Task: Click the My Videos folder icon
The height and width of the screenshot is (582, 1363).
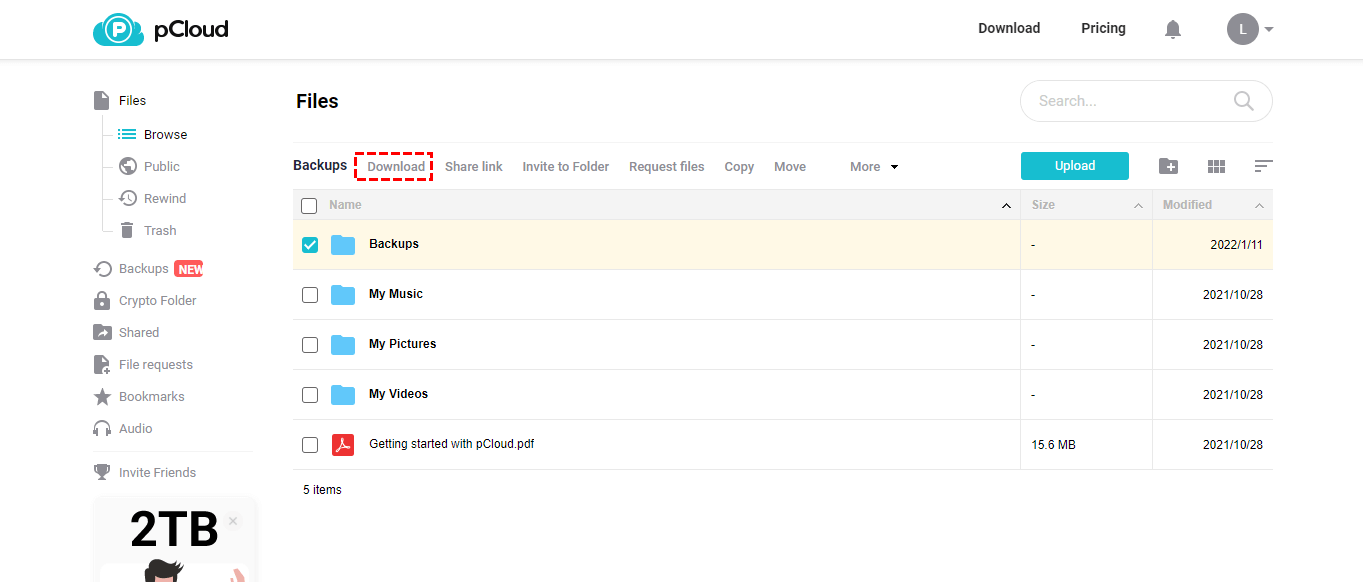Action: 343,394
